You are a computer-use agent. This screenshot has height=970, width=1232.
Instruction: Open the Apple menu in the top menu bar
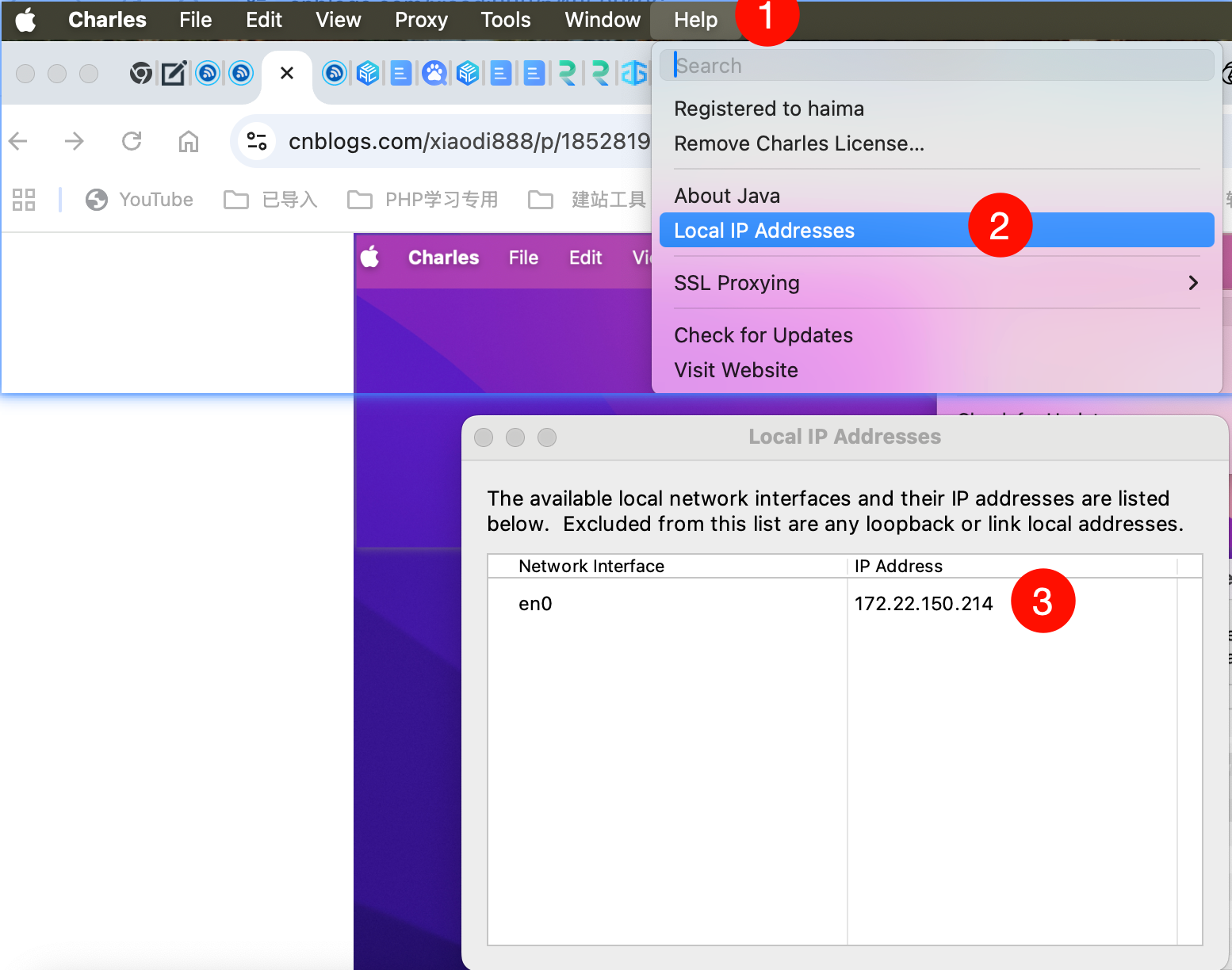tap(25, 20)
